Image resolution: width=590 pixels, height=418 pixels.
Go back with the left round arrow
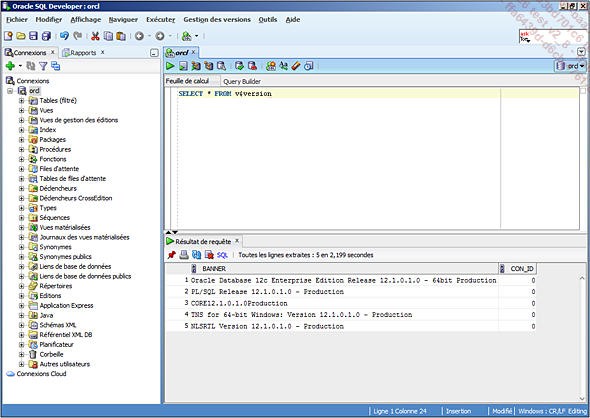(139, 36)
